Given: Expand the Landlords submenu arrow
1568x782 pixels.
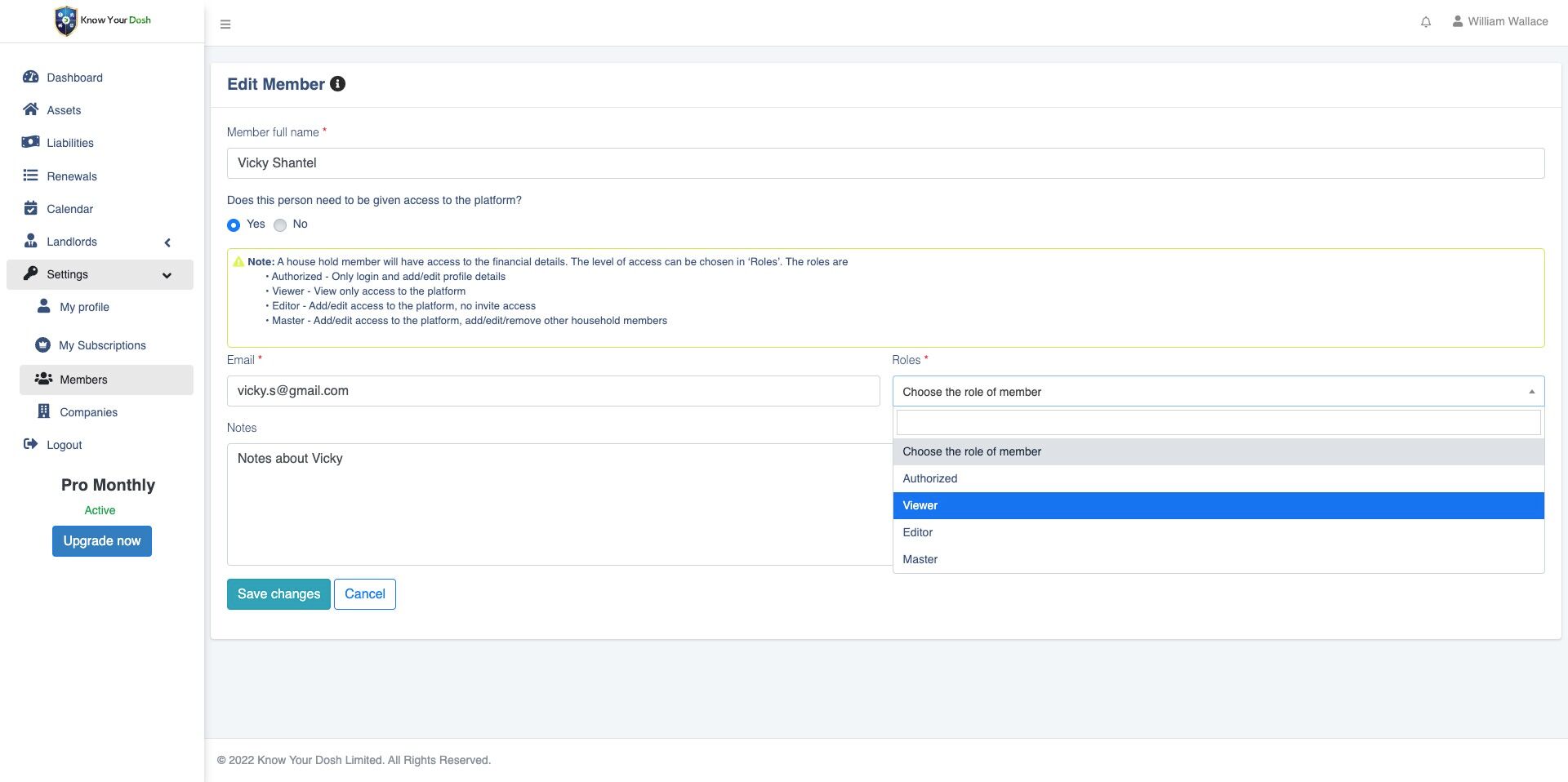Looking at the screenshot, I should [x=167, y=242].
